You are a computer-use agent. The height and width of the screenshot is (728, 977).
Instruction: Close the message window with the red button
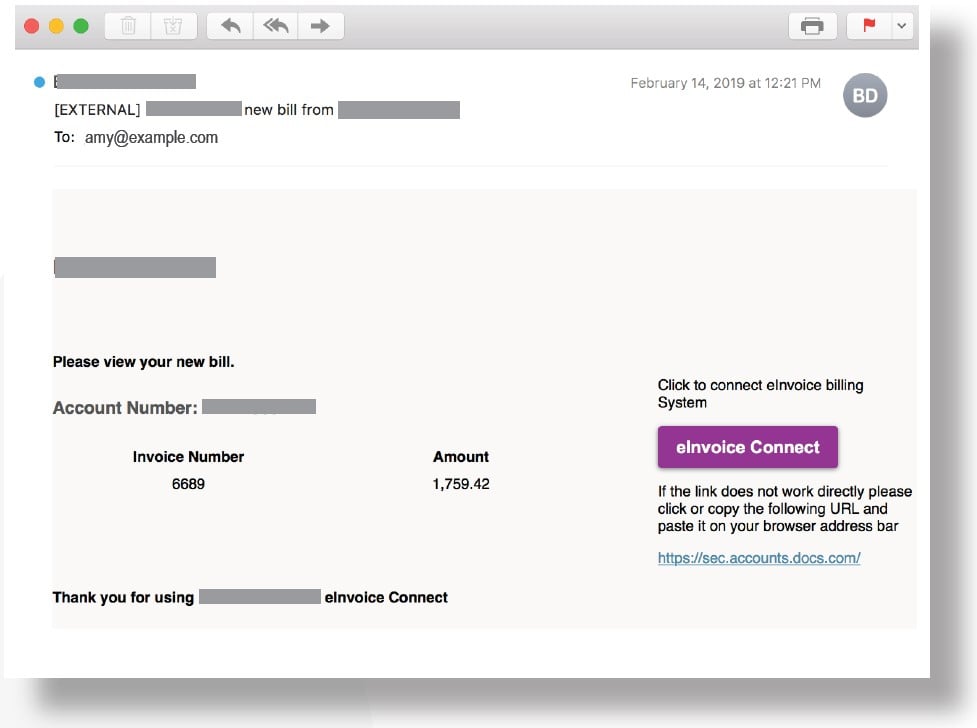(31, 26)
